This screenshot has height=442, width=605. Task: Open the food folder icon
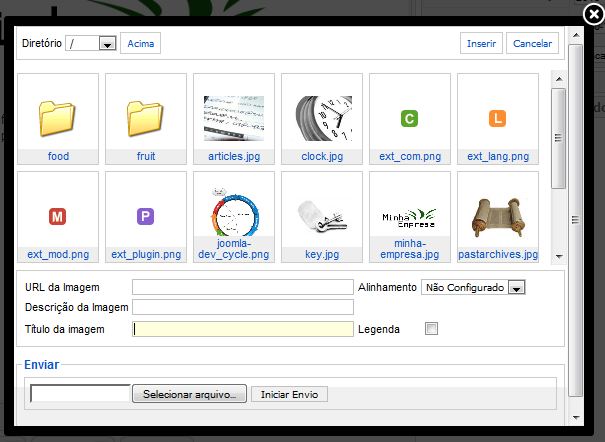(57, 118)
